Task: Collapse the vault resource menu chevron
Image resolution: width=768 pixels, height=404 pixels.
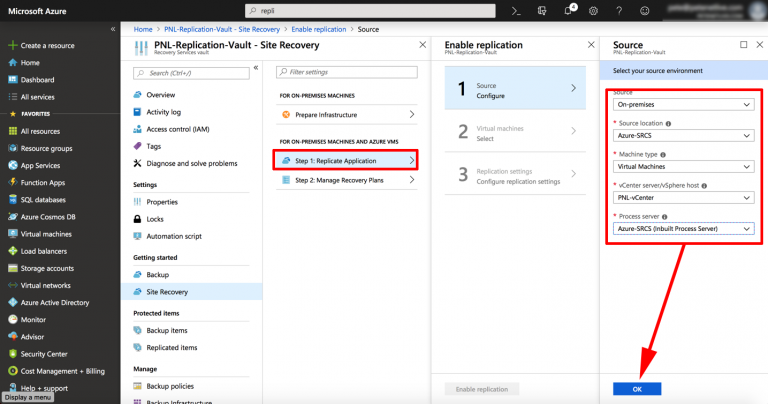Action: pos(256,68)
